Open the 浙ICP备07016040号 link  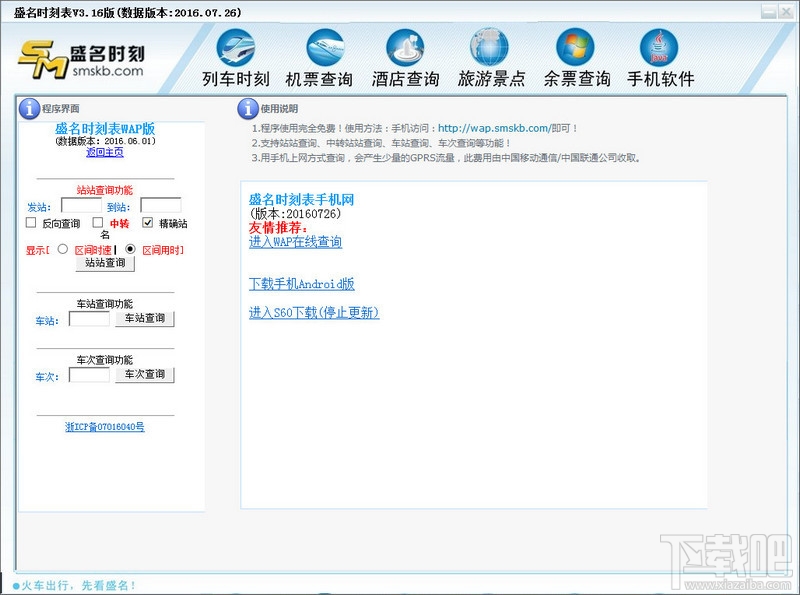[x=105, y=427]
